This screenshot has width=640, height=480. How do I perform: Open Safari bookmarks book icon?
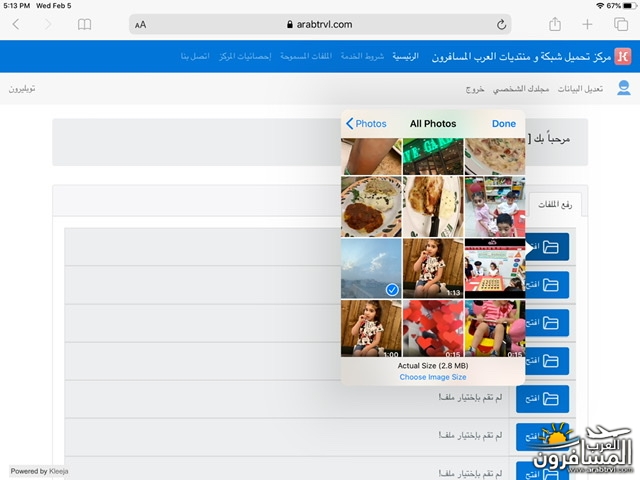pos(84,24)
